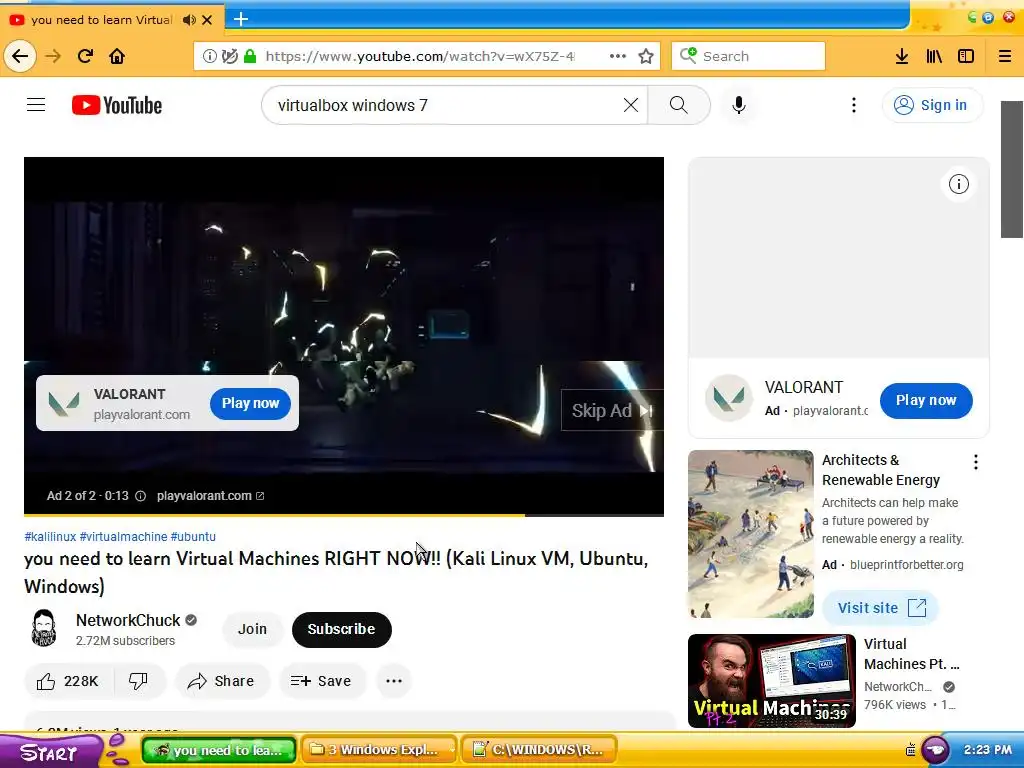
Task: Switch to C:\WINDOWS\R... taskbar window
Action: [539, 750]
